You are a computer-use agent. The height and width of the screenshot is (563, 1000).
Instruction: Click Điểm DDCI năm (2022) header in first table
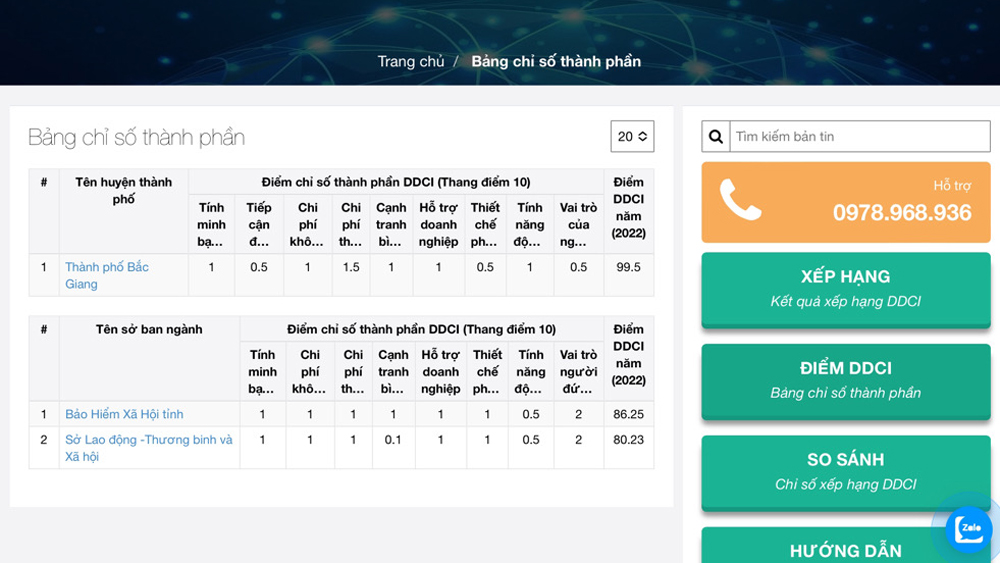[628, 208]
